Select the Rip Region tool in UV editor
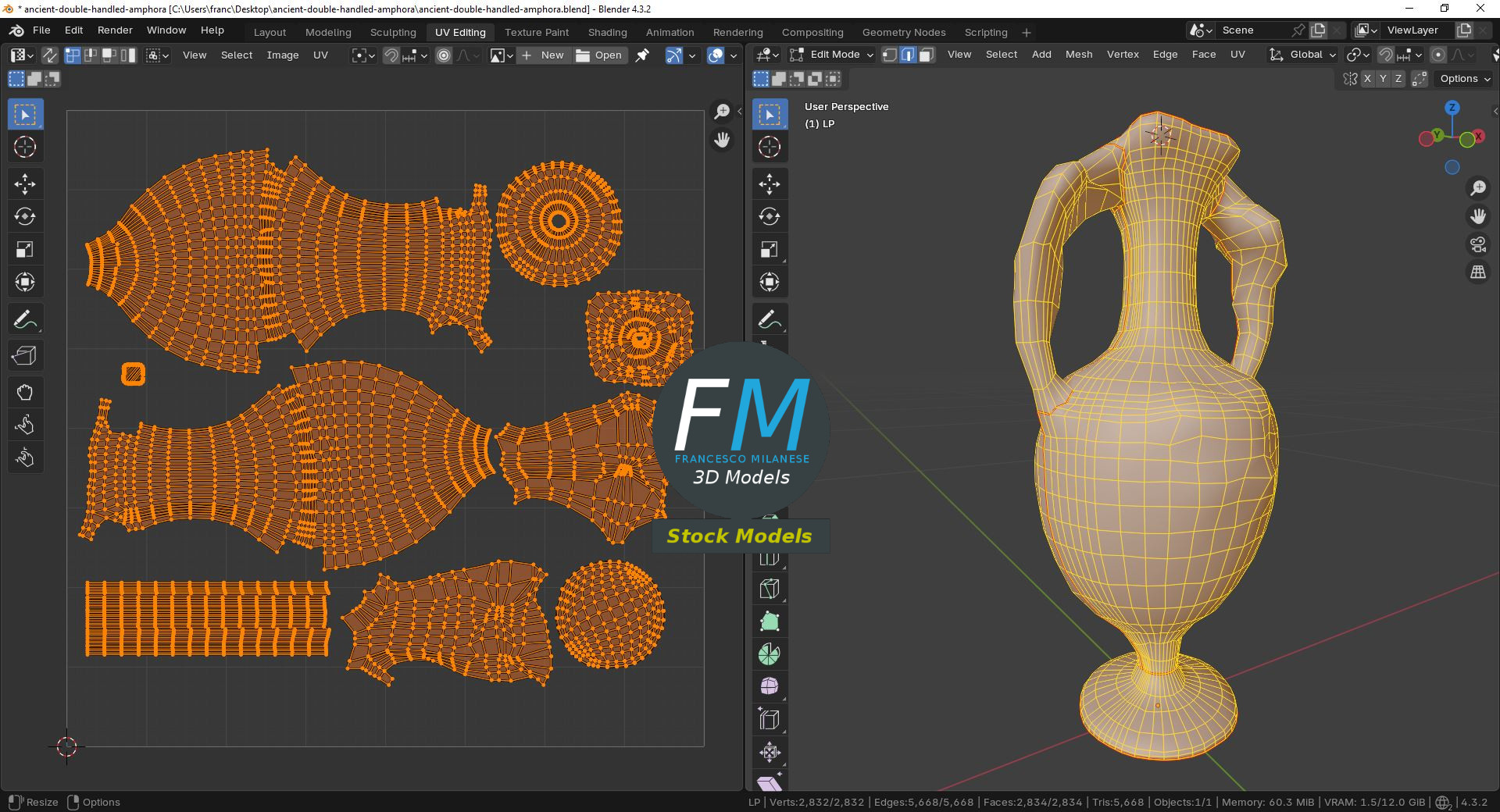Image resolution: width=1500 pixels, height=812 pixels. [x=24, y=356]
